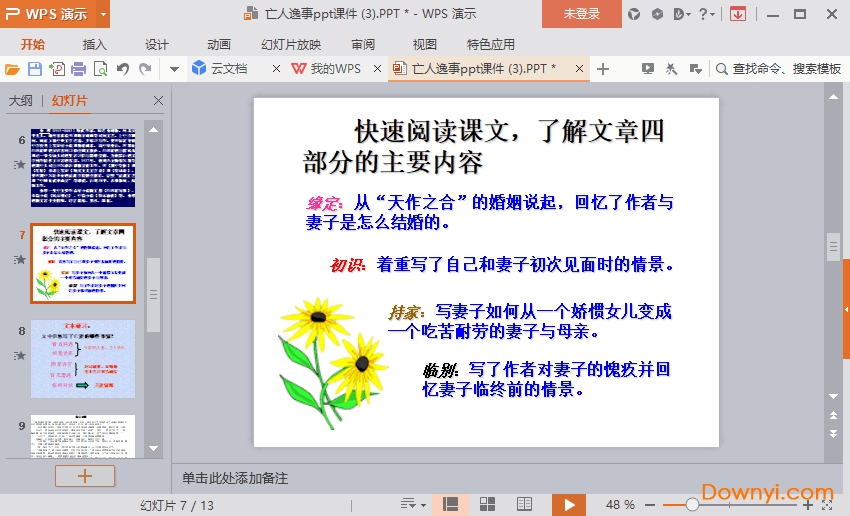
Task: Open the 特色应用 ribbon tab
Action: coord(491,44)
